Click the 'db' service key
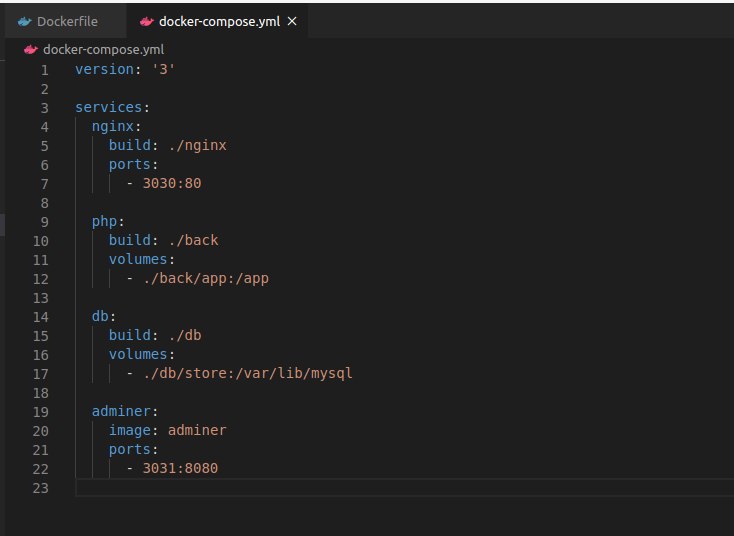Screen dimensions: 734x536 [x=100, y=316]
